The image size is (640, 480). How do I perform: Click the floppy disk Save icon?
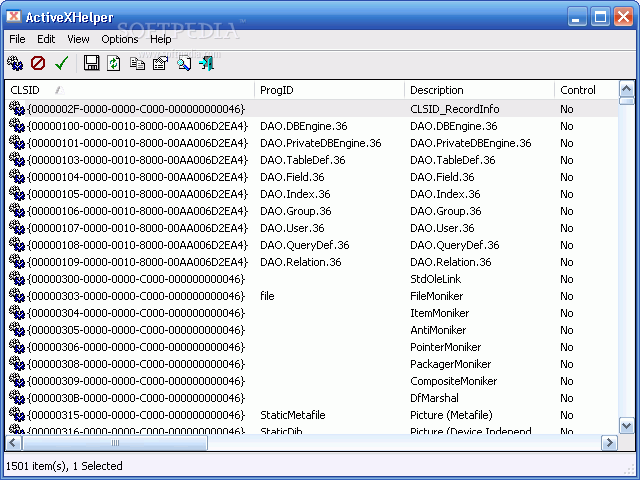pyautogui.click(x=91, y=63)
